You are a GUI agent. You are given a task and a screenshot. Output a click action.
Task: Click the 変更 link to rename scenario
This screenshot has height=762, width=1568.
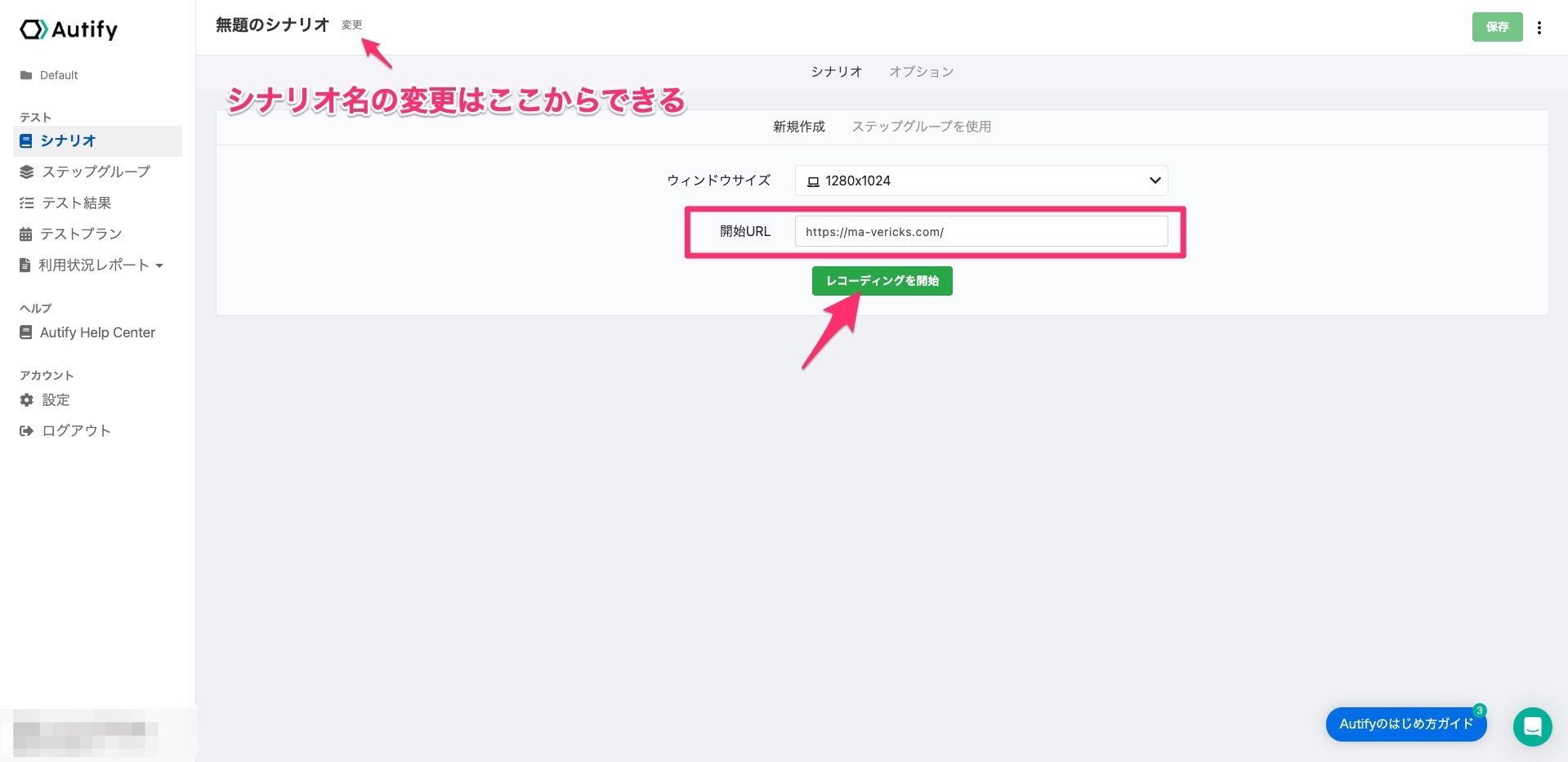(352, 25)
